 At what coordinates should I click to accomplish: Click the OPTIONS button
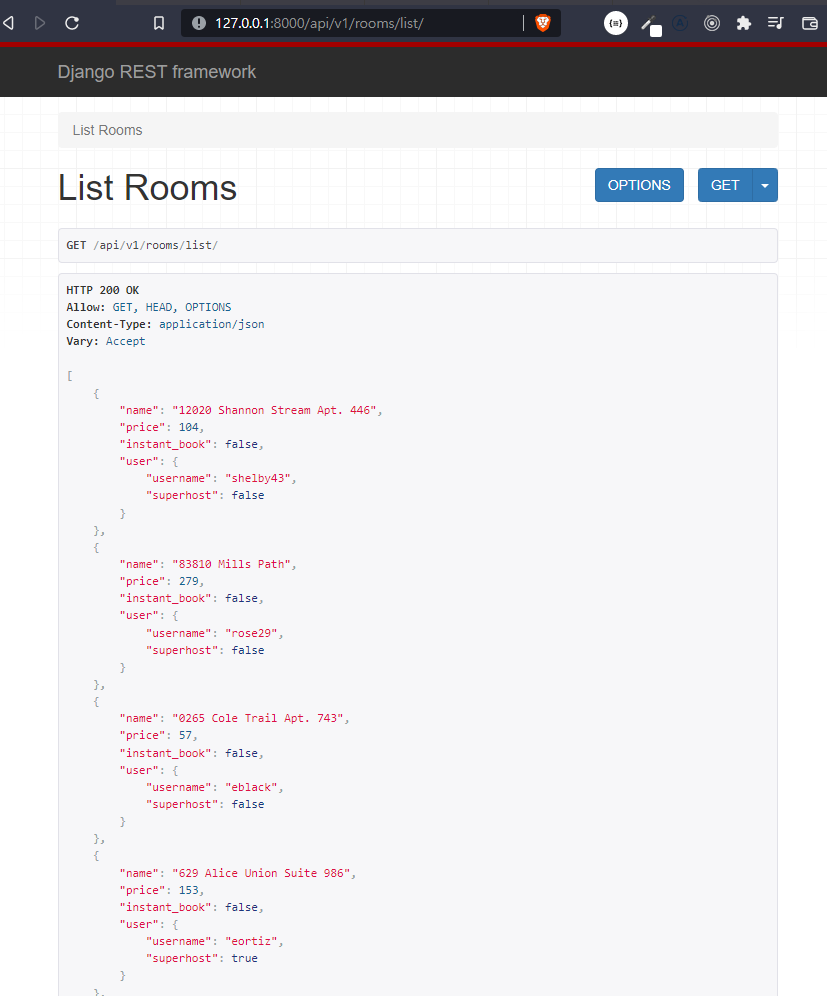tap(639, 185)
